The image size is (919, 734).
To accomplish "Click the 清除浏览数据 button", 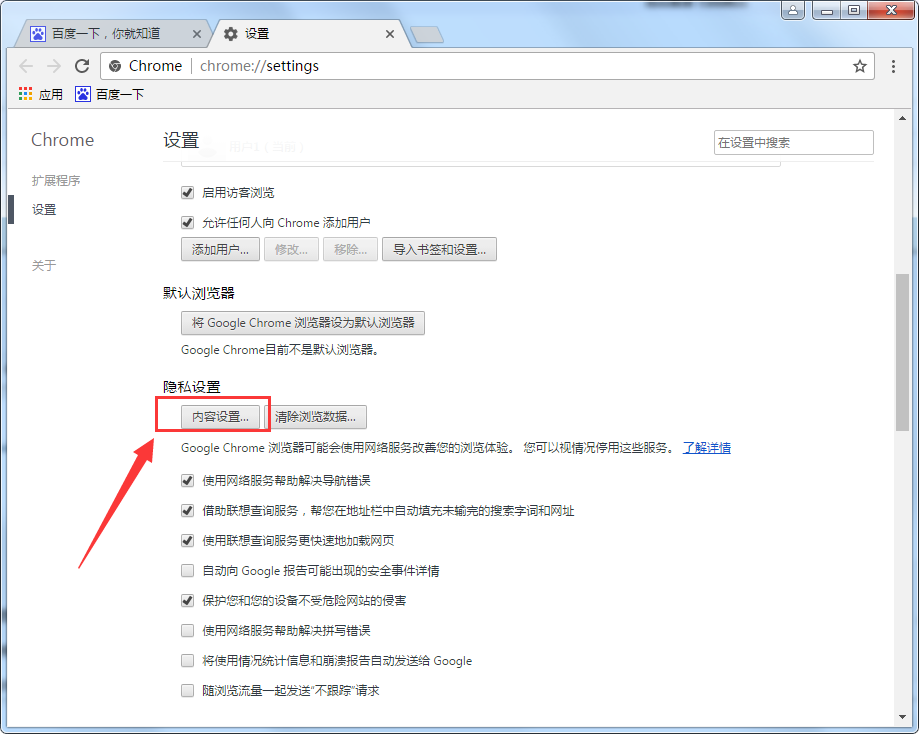I will click(x=319, y=417).
